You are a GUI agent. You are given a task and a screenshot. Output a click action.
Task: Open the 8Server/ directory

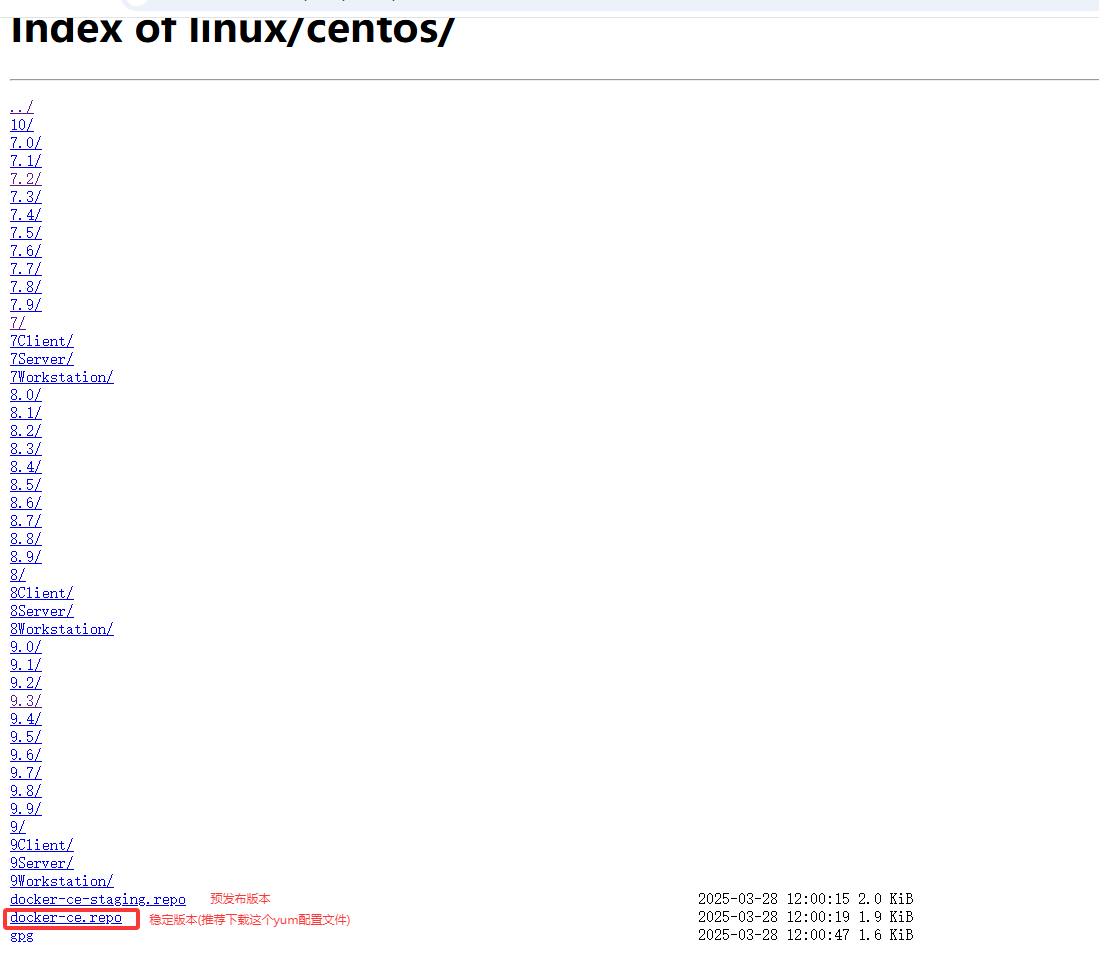(x=41, y=611)
